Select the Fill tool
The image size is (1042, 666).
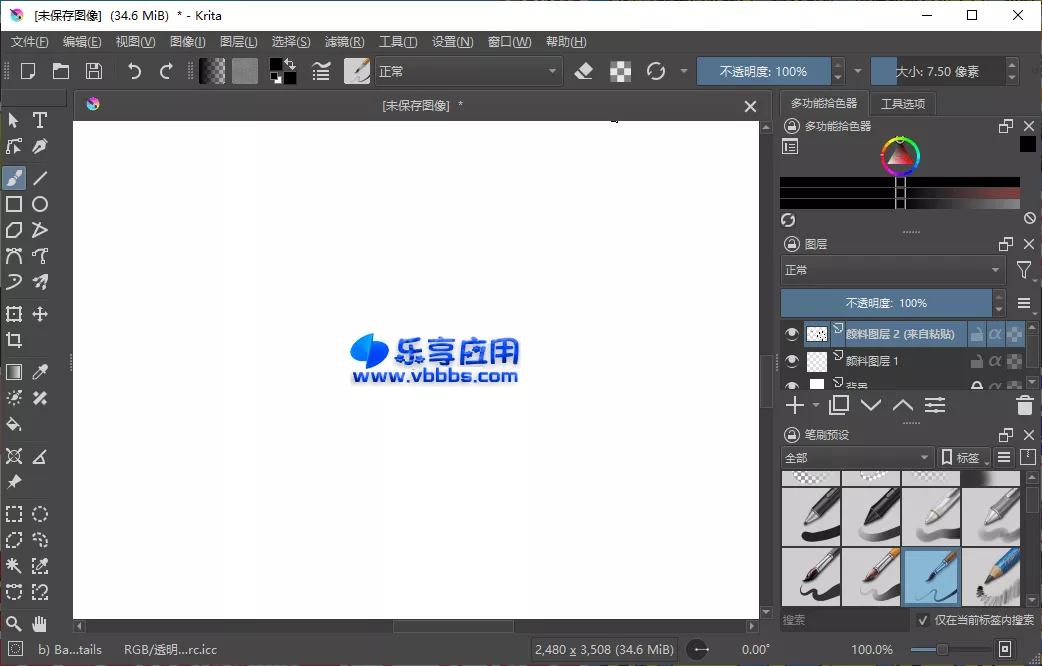(14, 424)
